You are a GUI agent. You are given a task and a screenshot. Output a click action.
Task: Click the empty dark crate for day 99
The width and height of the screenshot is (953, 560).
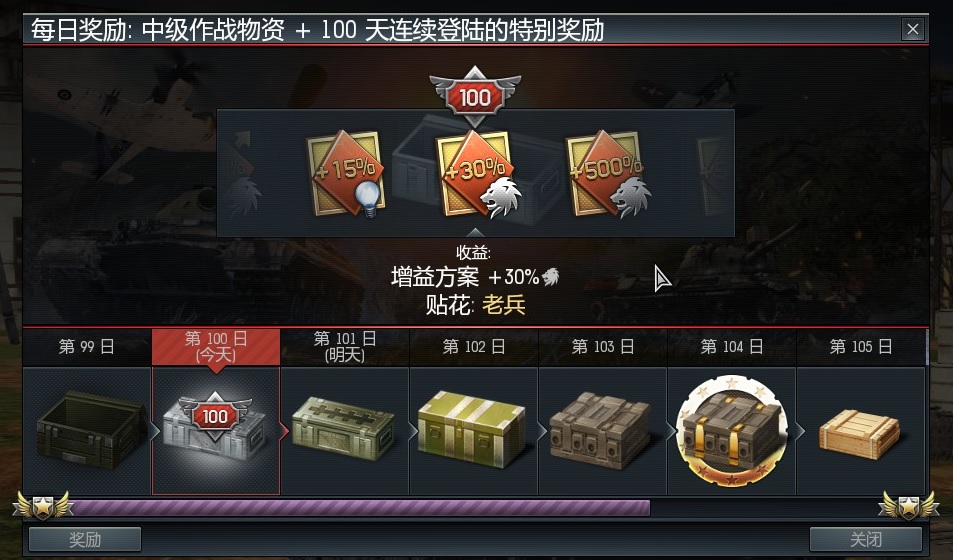[89, 430]
